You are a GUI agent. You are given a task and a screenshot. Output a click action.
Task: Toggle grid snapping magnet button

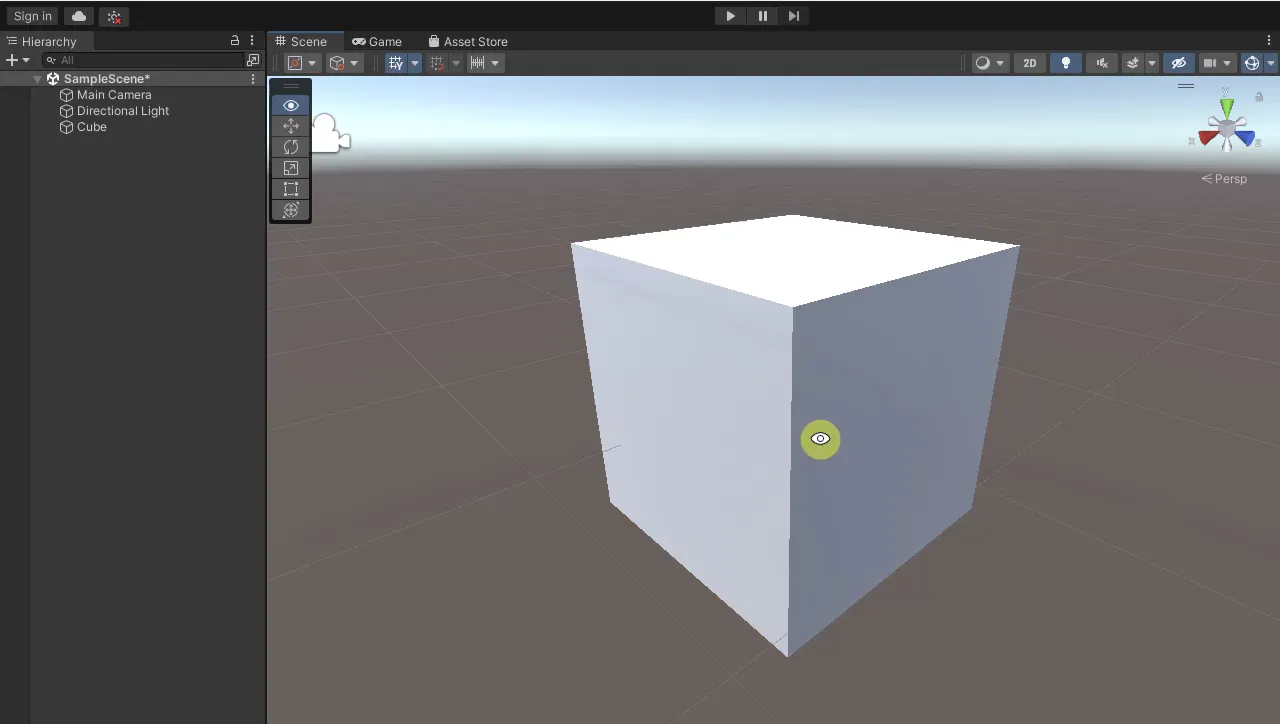tap(437, 63)
